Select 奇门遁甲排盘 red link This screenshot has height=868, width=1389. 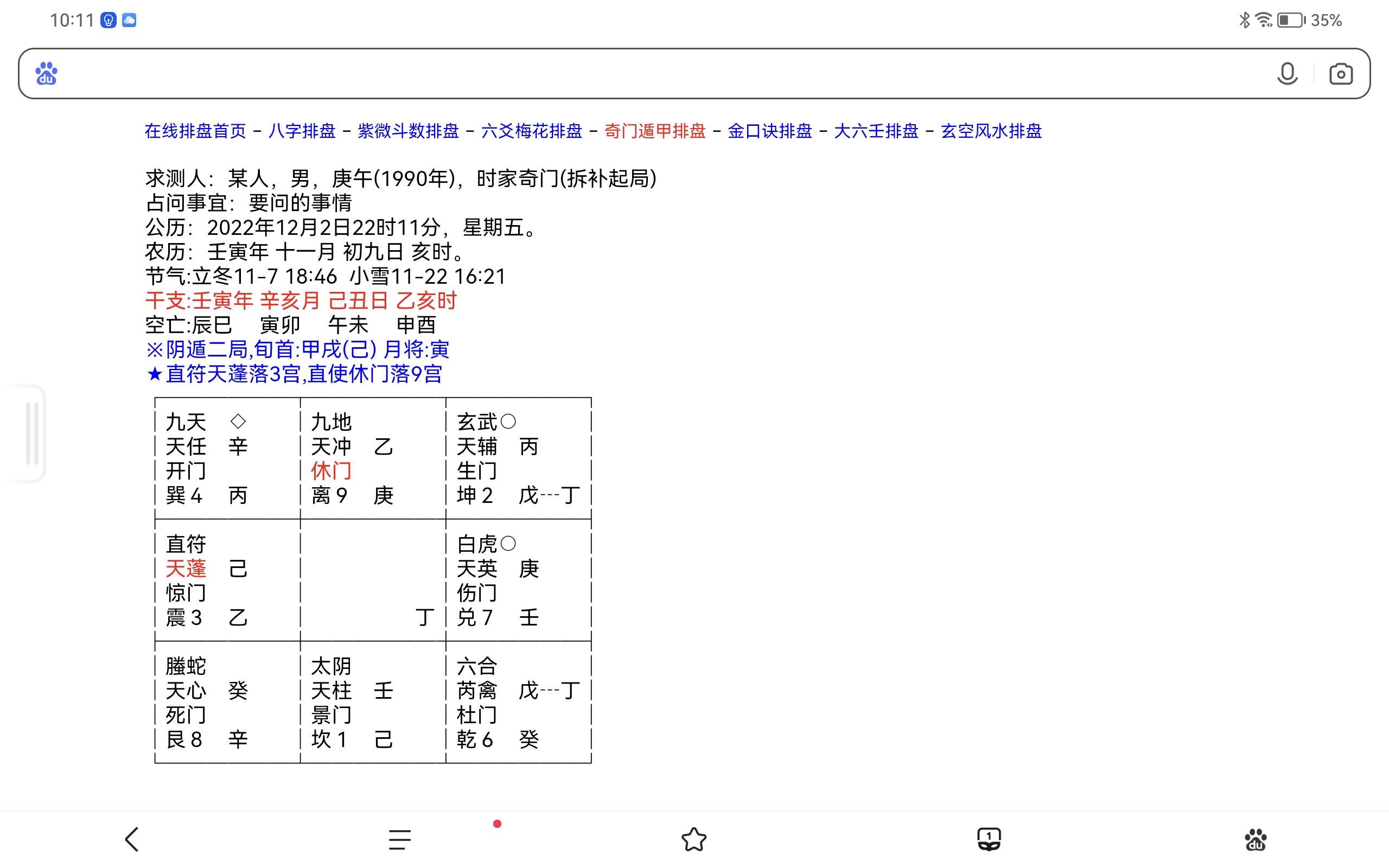click(x=655, y=131)
